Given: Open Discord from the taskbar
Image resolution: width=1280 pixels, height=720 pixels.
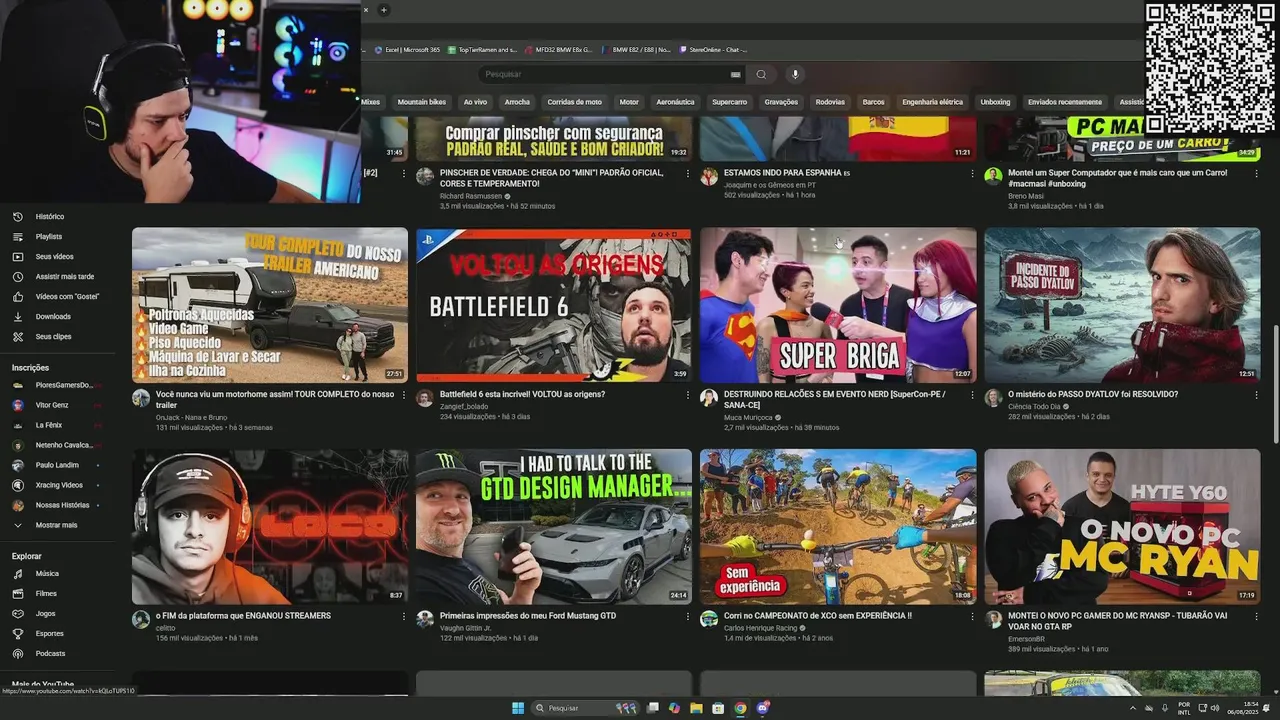Looking at the screenshot, I should (x=763, y=708).
